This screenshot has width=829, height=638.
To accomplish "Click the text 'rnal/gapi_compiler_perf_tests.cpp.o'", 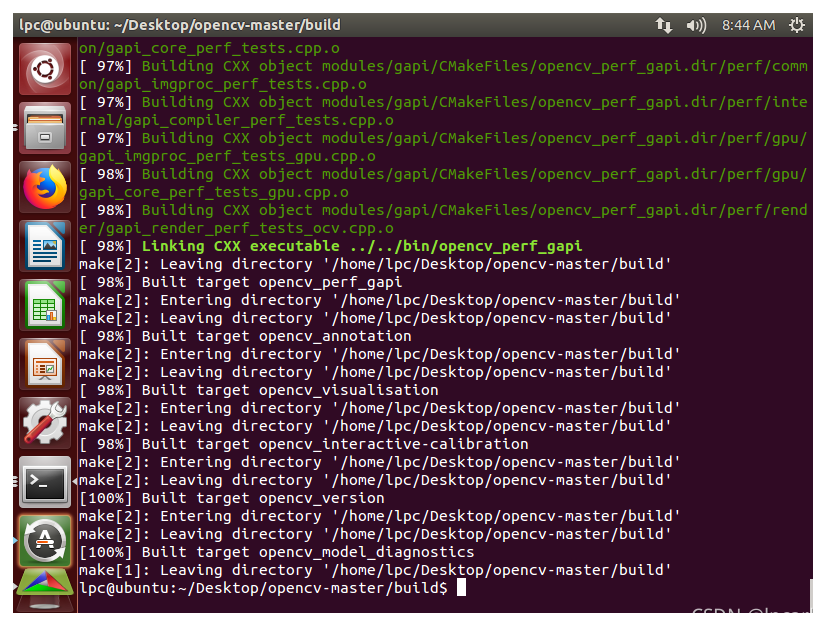I will [236, 120].
